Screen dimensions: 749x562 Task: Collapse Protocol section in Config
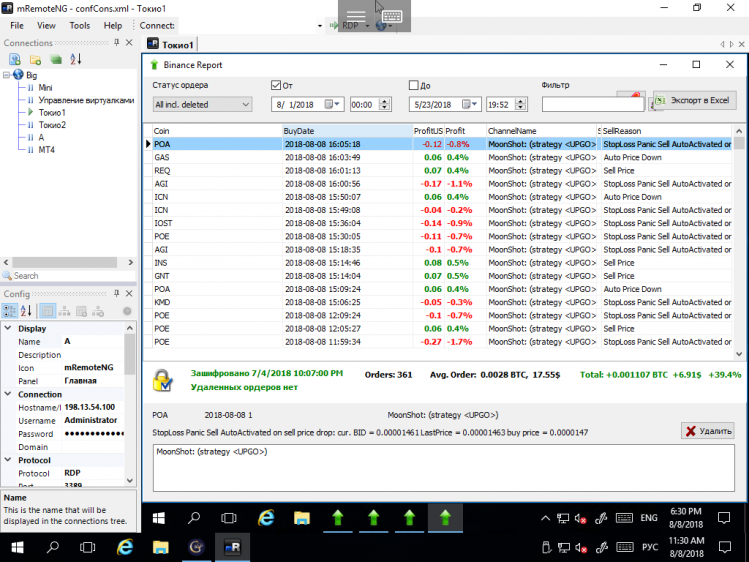pyautogui.click(x=8, y=460)
